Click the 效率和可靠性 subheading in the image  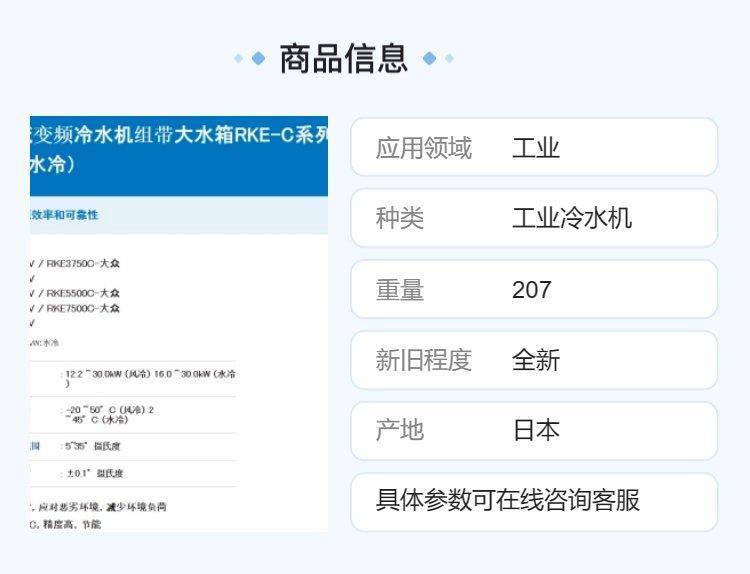click(64, 215)
